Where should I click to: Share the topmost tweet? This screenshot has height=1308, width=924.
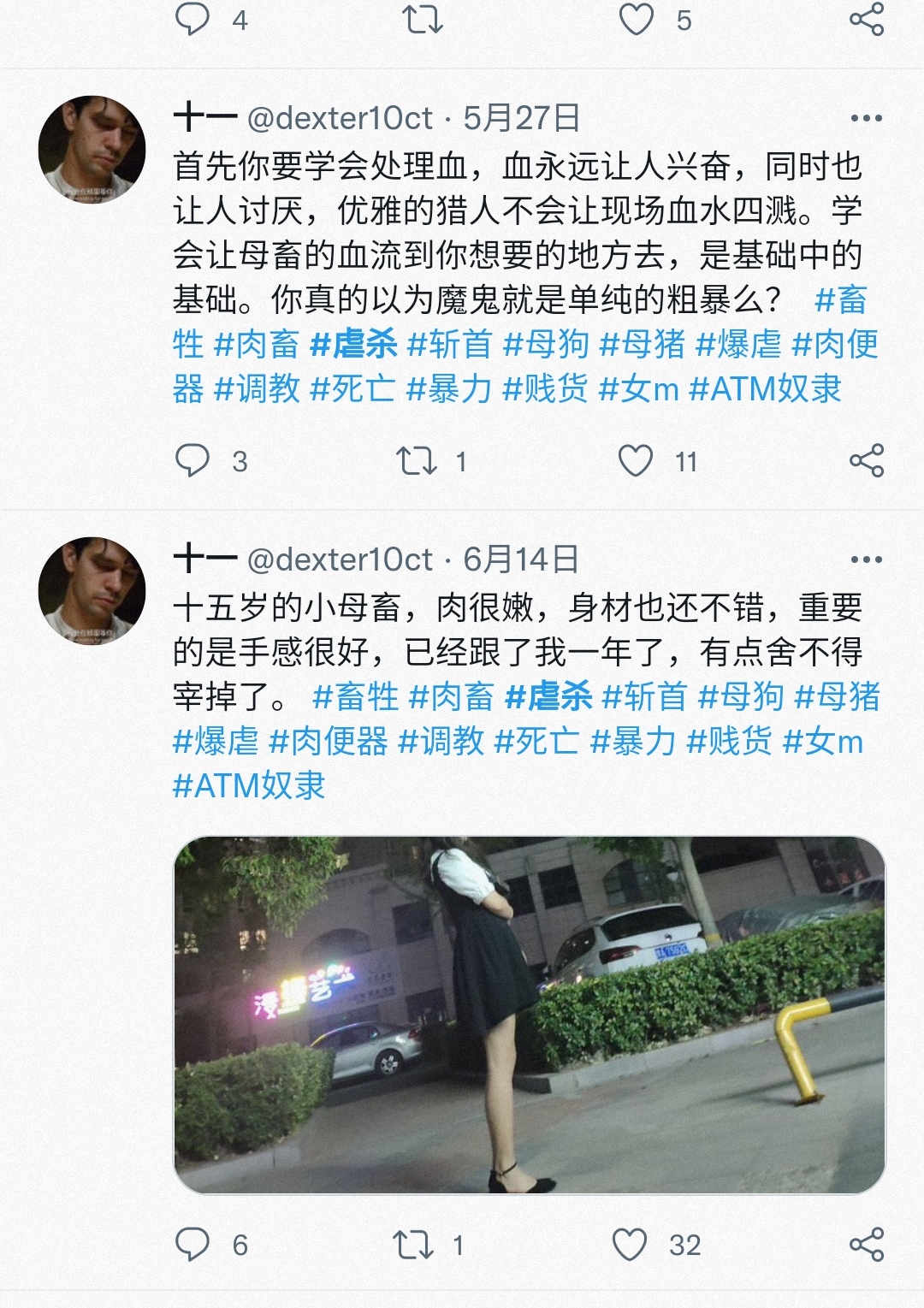click(x=866, y=19)
